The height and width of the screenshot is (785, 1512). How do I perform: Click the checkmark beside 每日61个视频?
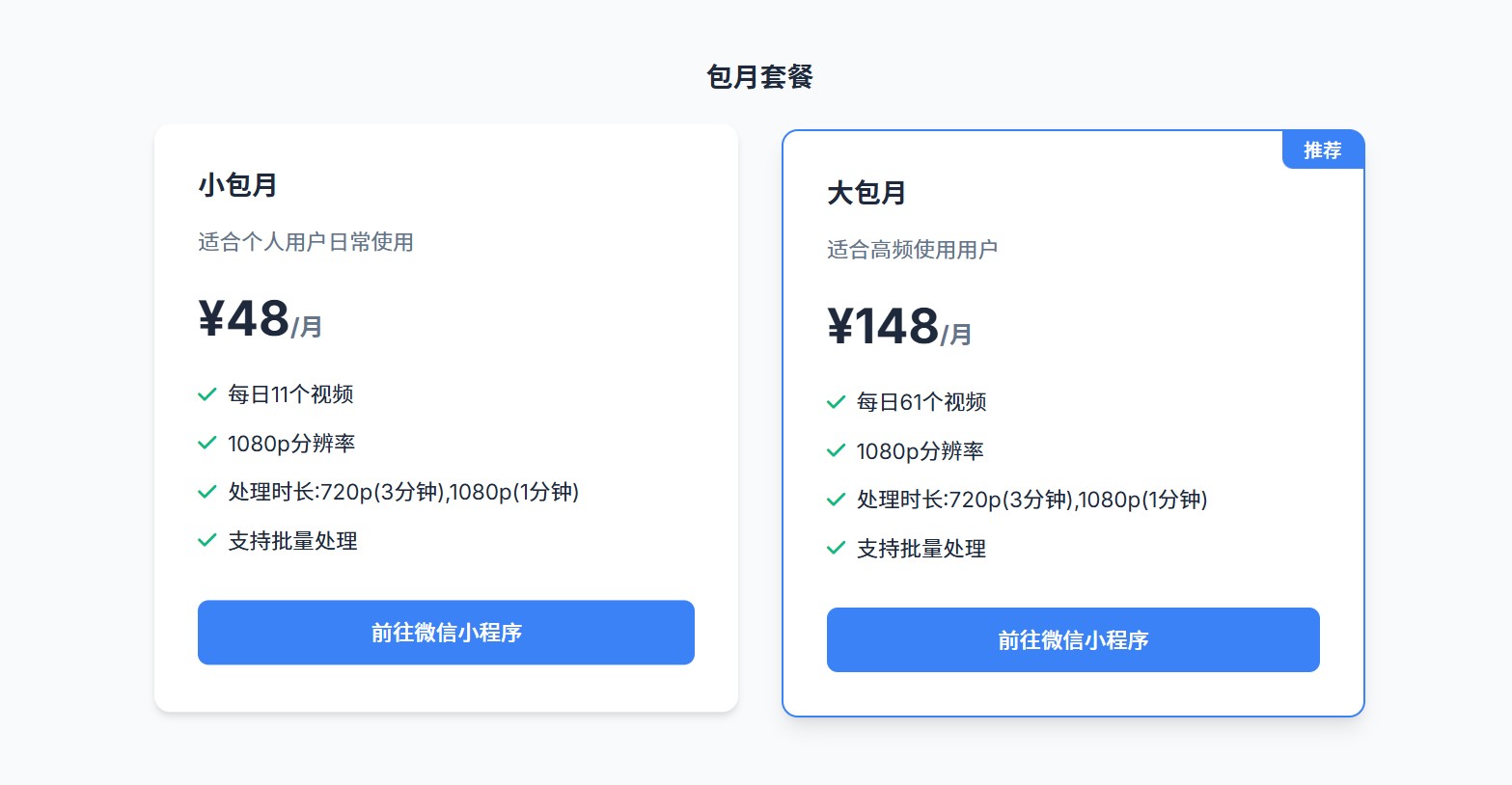click(x=836, y=402)
